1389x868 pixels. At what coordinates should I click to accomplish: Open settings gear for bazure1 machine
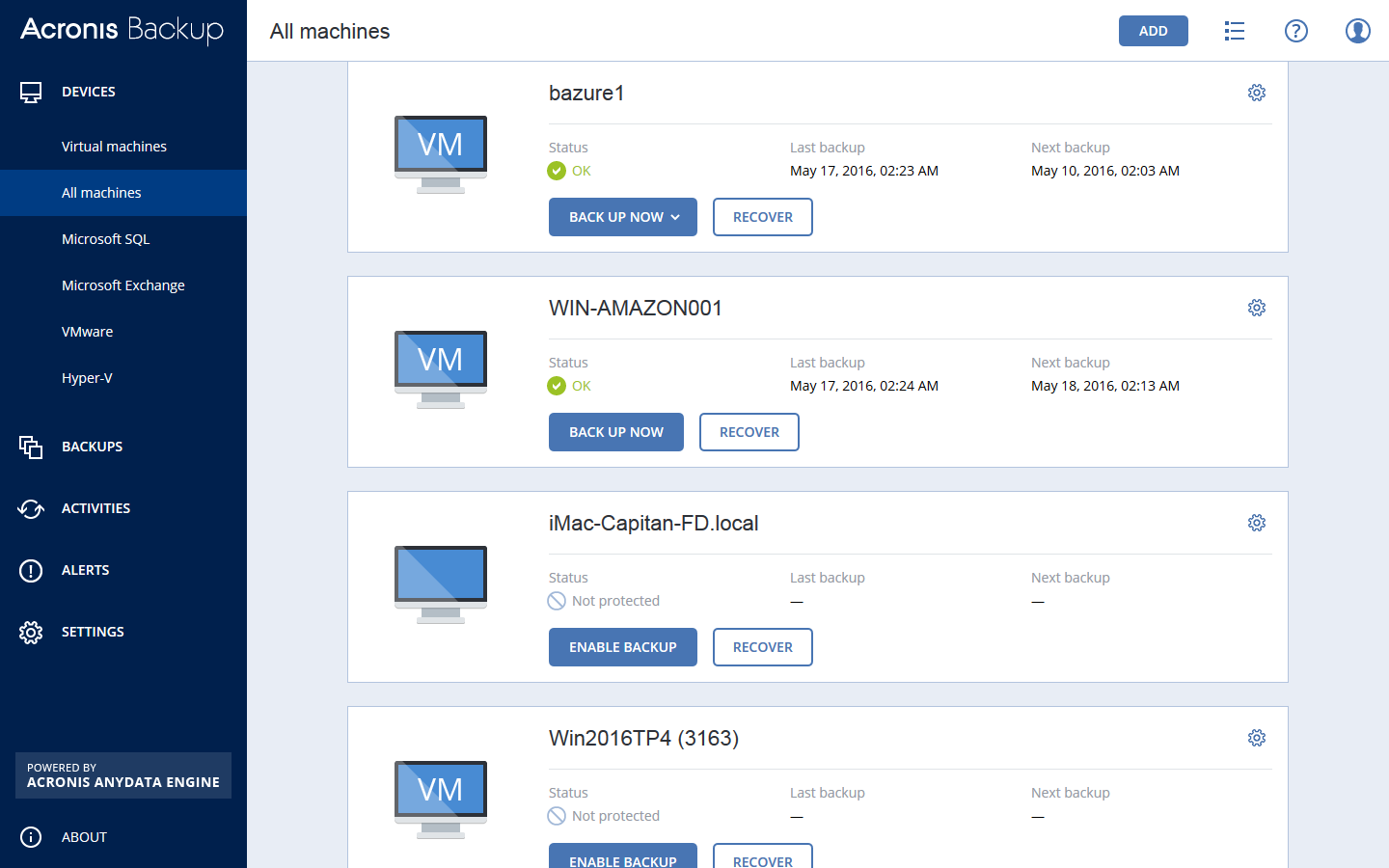coord(1256,93)
